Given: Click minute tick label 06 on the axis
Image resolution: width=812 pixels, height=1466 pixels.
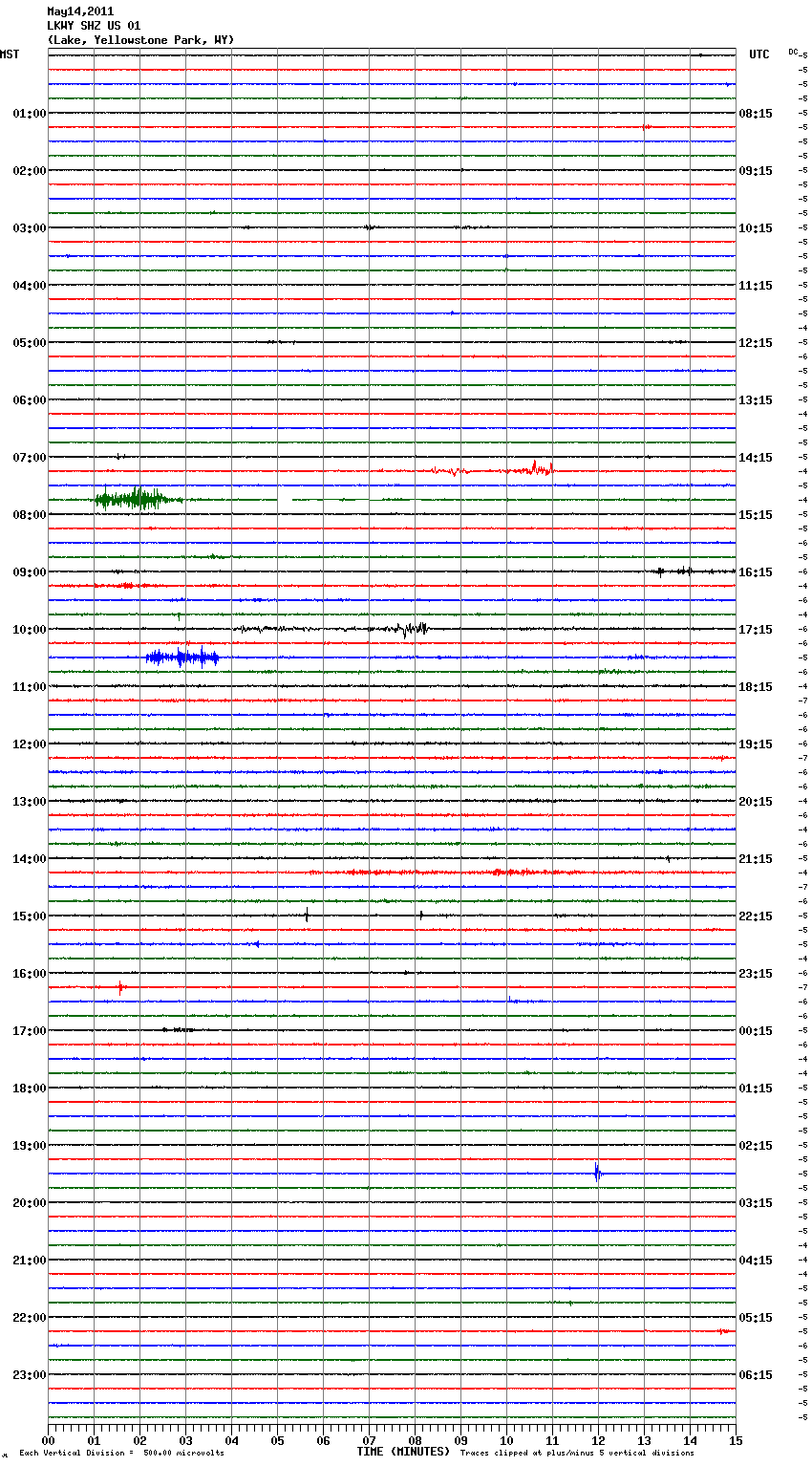Looking at the screenshot, I should (323, 1440).
